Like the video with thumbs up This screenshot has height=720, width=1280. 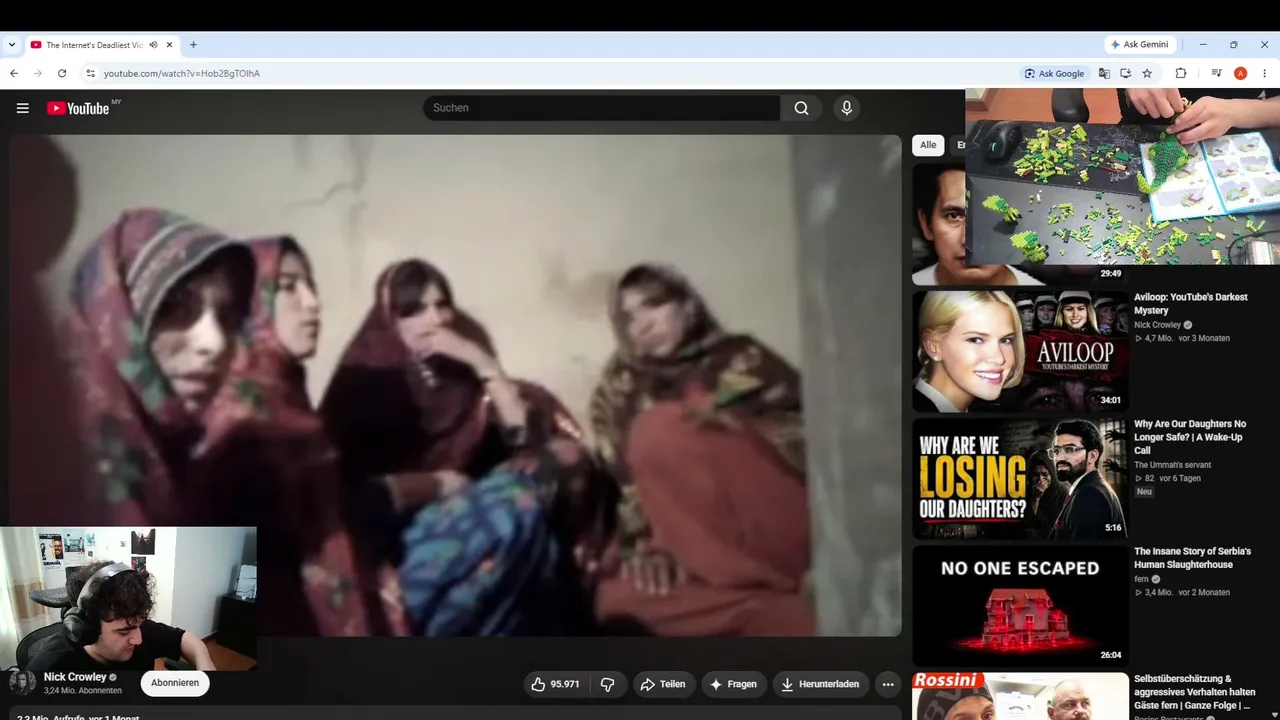tap(555, 684)
